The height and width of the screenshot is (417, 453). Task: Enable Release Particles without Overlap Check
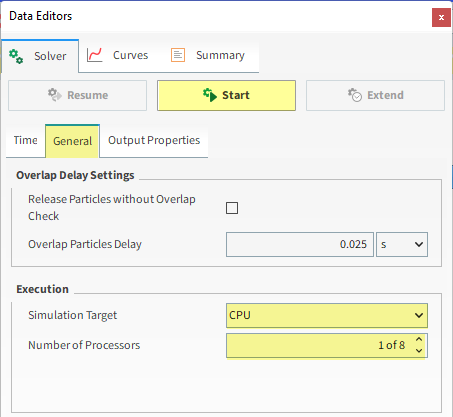click(x=232, y=208)
